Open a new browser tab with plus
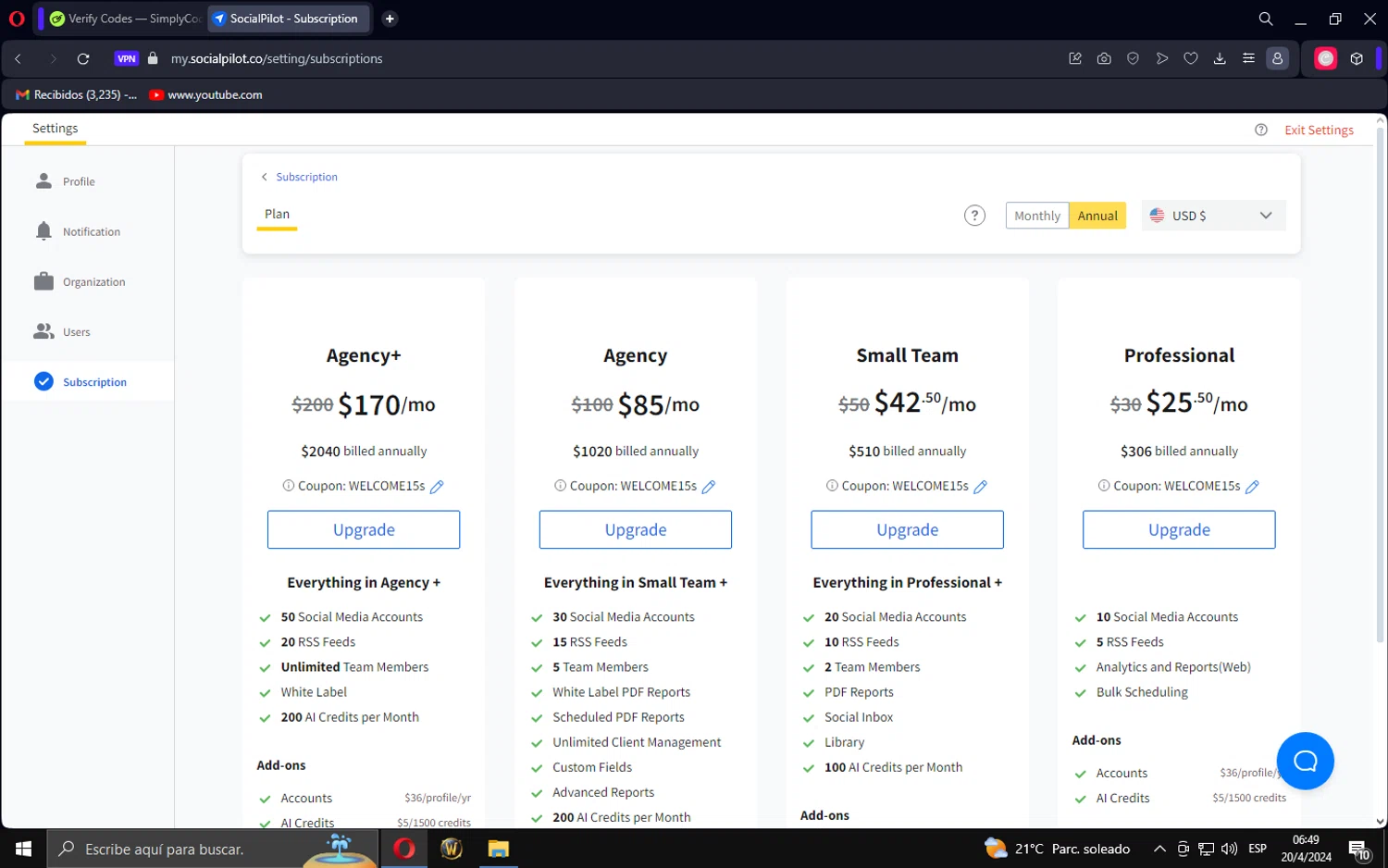 click(x=390, y=19)
